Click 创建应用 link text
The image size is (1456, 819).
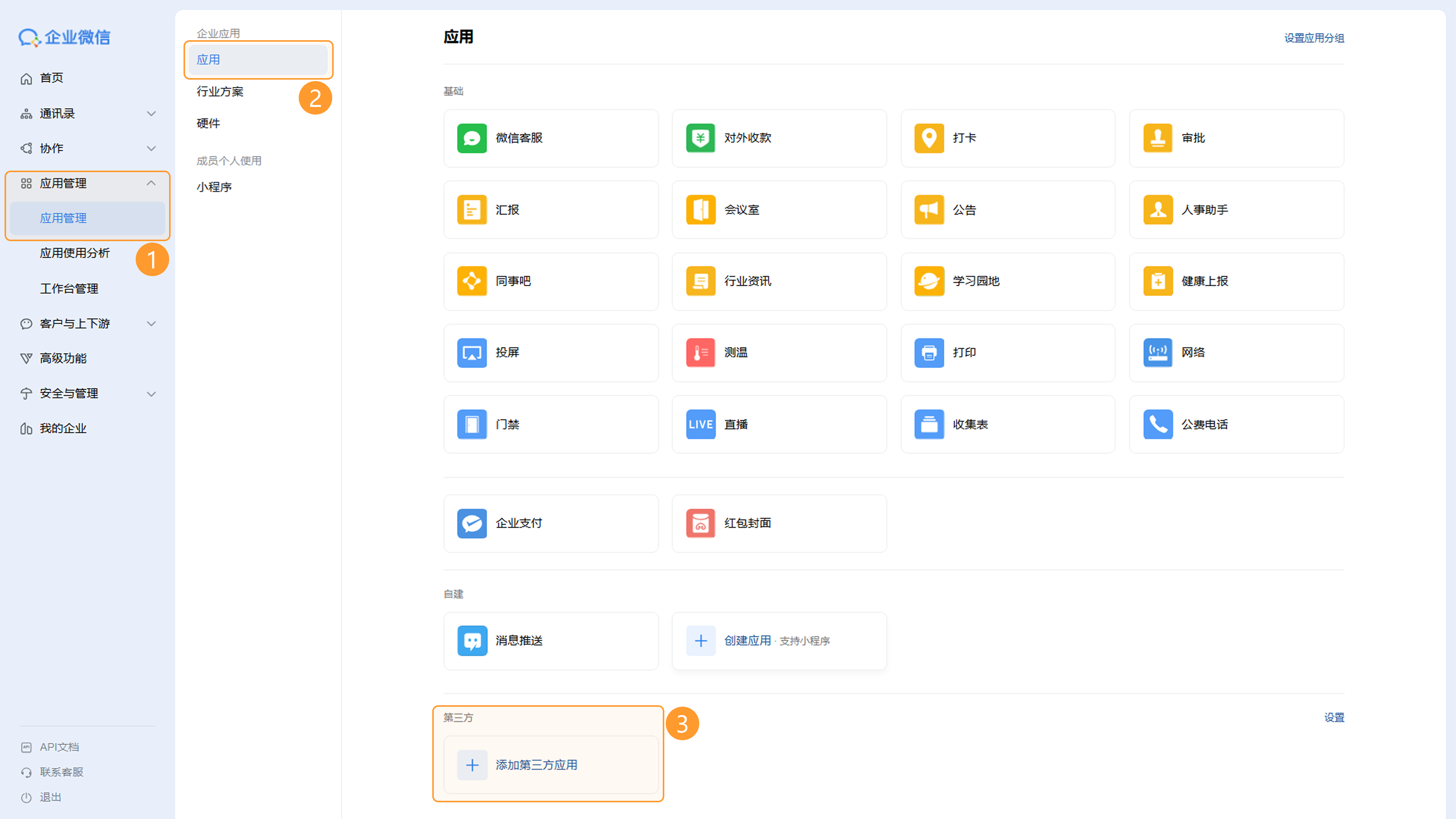(747, 641)
